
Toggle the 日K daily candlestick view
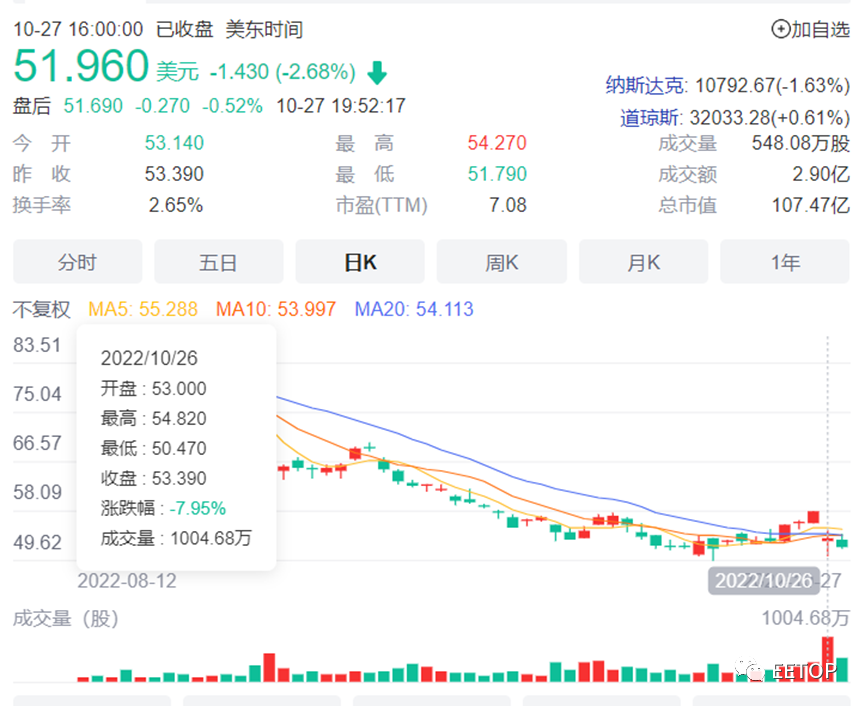(359, 261)
